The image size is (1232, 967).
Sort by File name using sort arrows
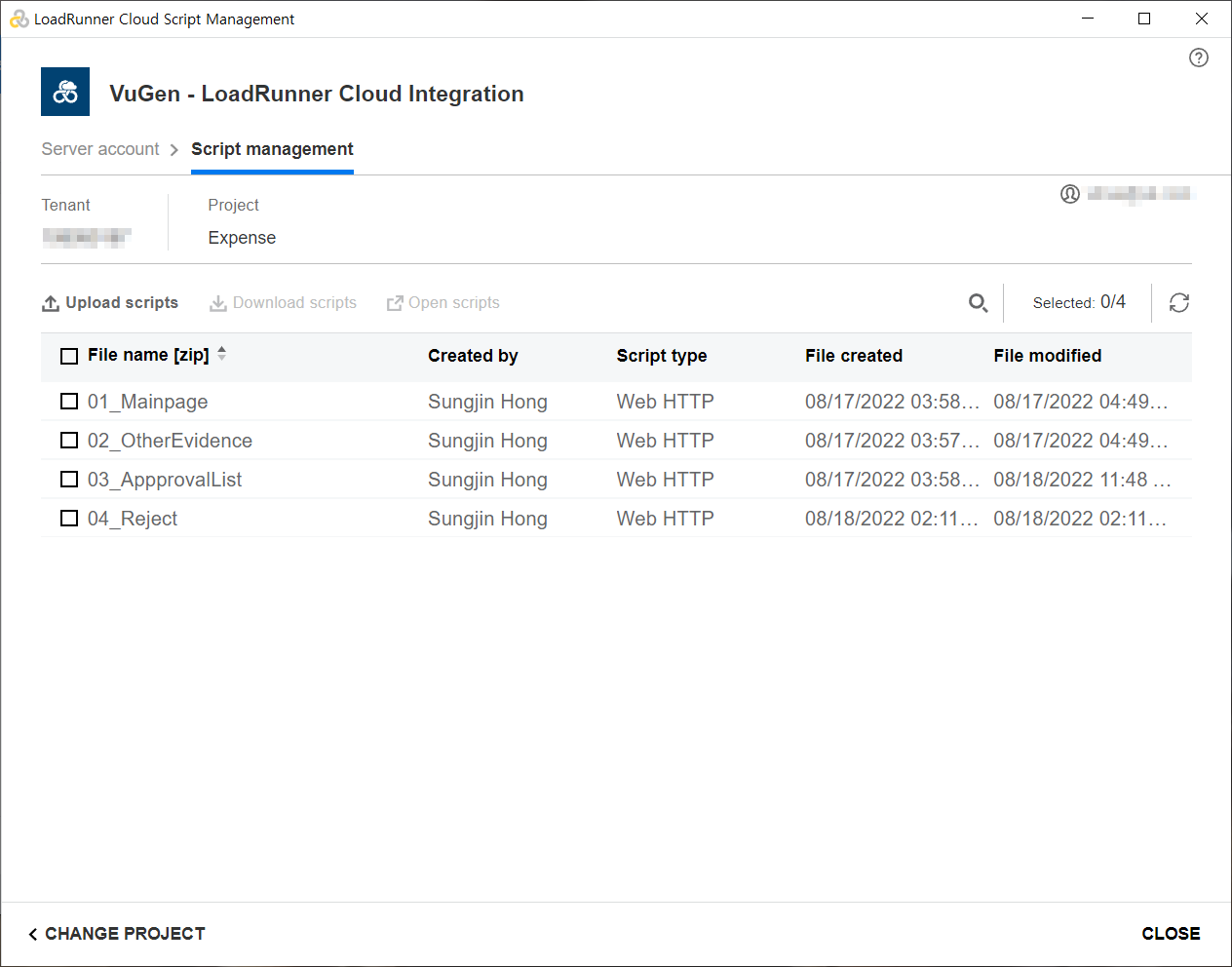click(222, 354)
